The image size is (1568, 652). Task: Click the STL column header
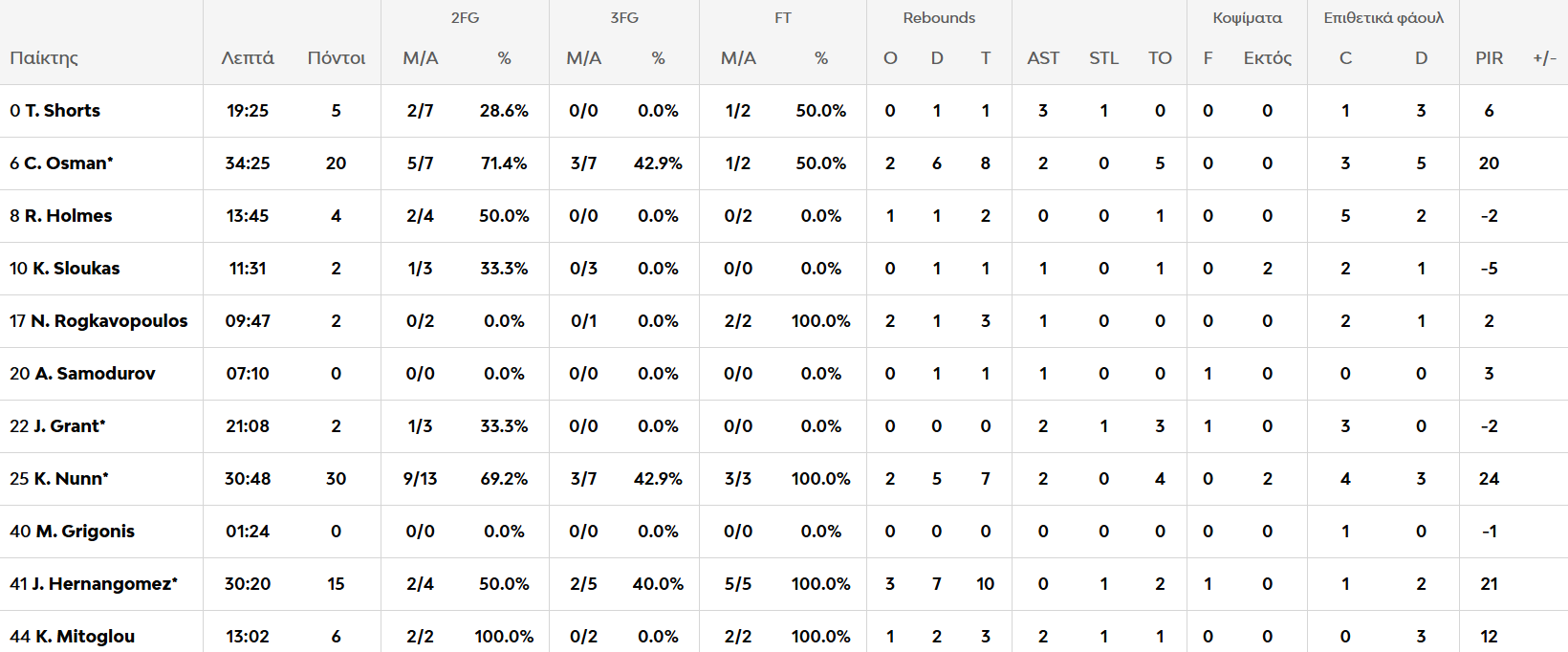pos(1103,58)
